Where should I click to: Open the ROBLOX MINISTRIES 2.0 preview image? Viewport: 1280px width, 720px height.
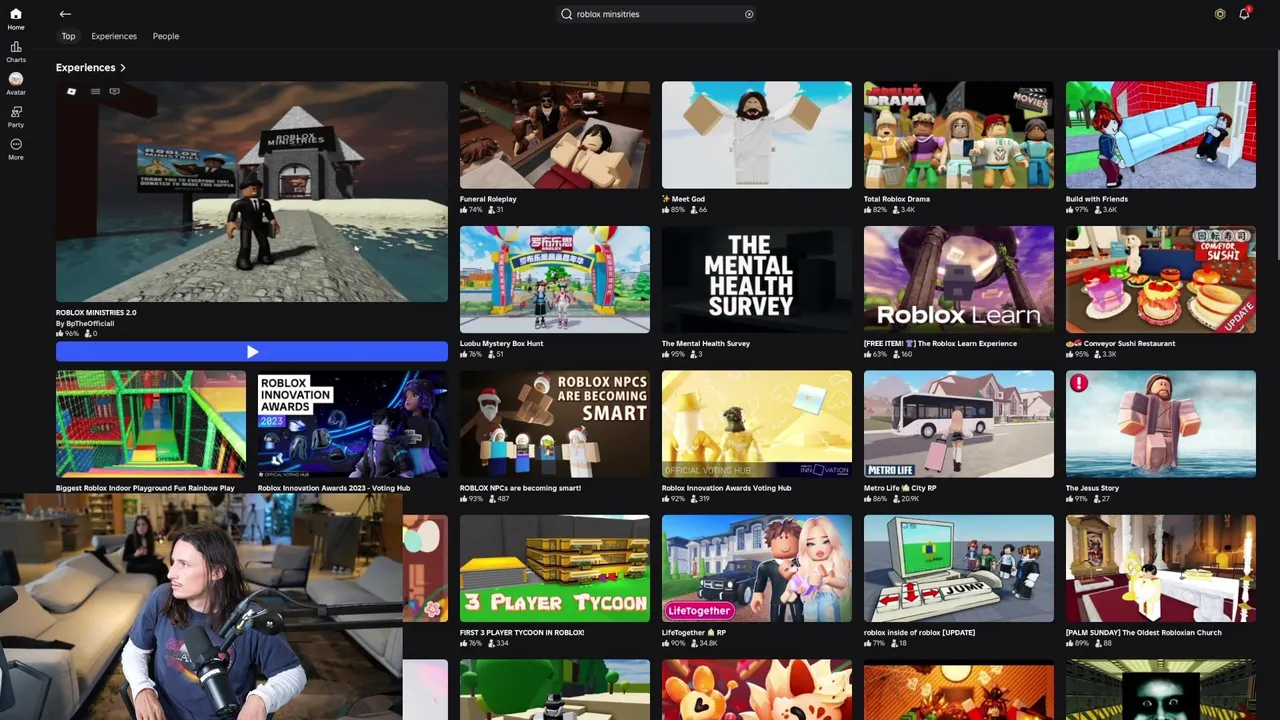(x=252, y=192)
